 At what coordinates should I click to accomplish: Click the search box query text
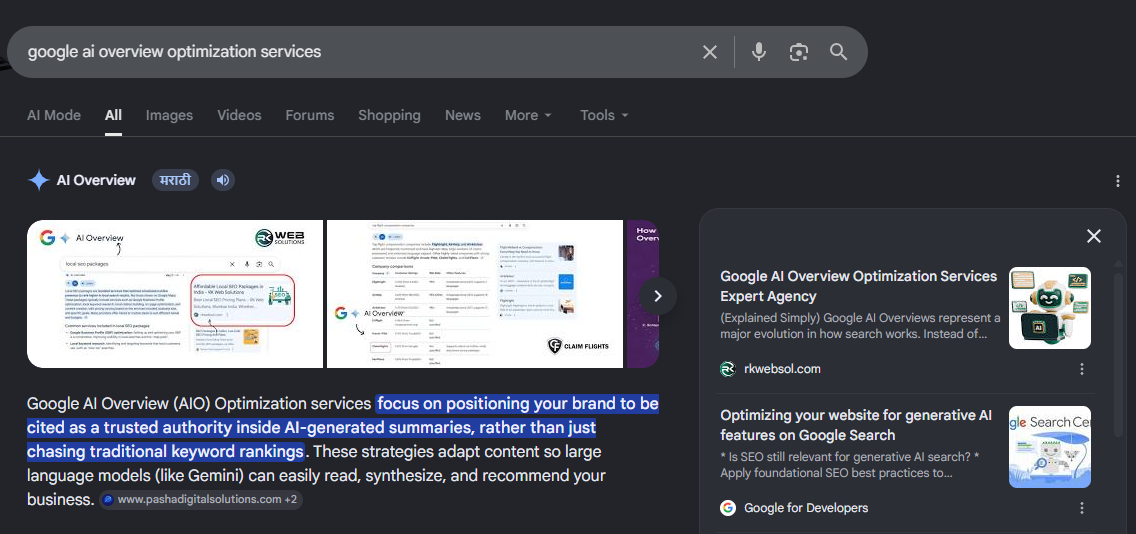click(x=175, y=51)
